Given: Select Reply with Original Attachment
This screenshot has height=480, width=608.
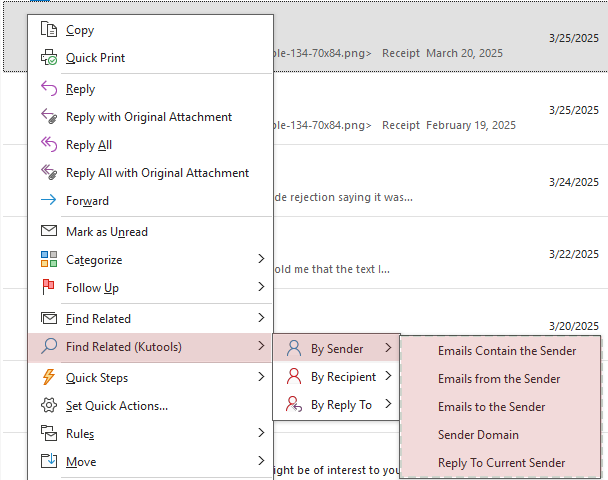Looking at the screenshot, I should tap(148, 117).
